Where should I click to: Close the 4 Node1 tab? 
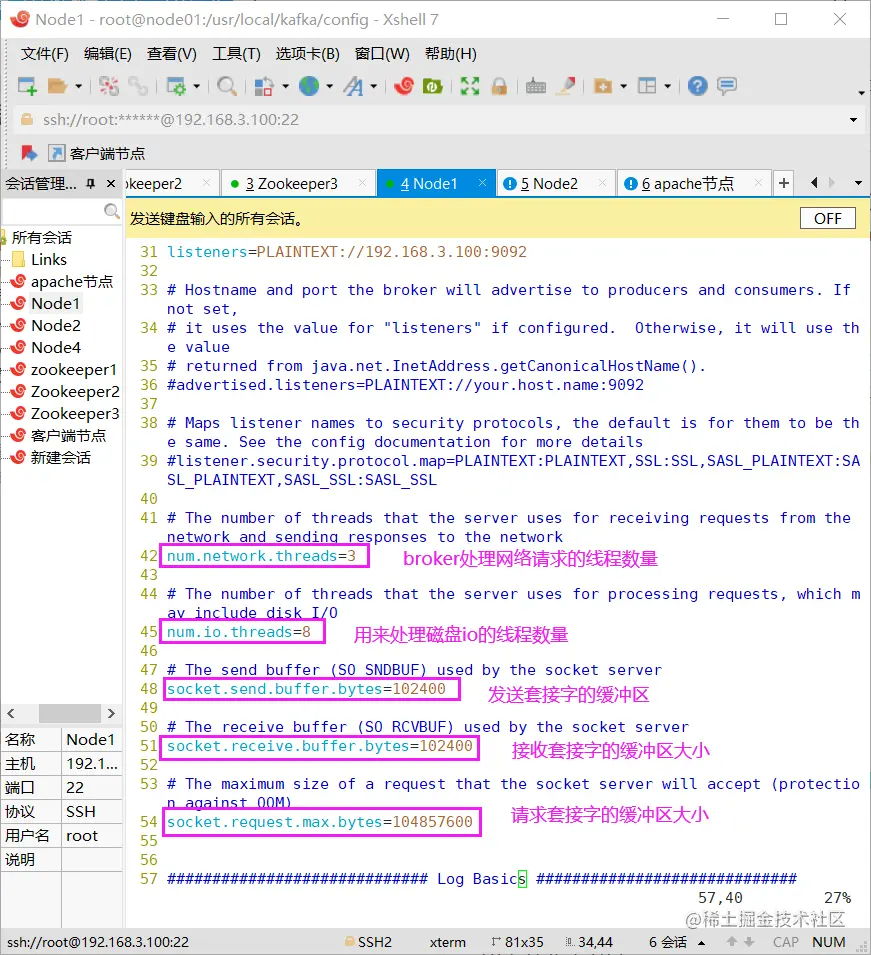coord(482,183)
